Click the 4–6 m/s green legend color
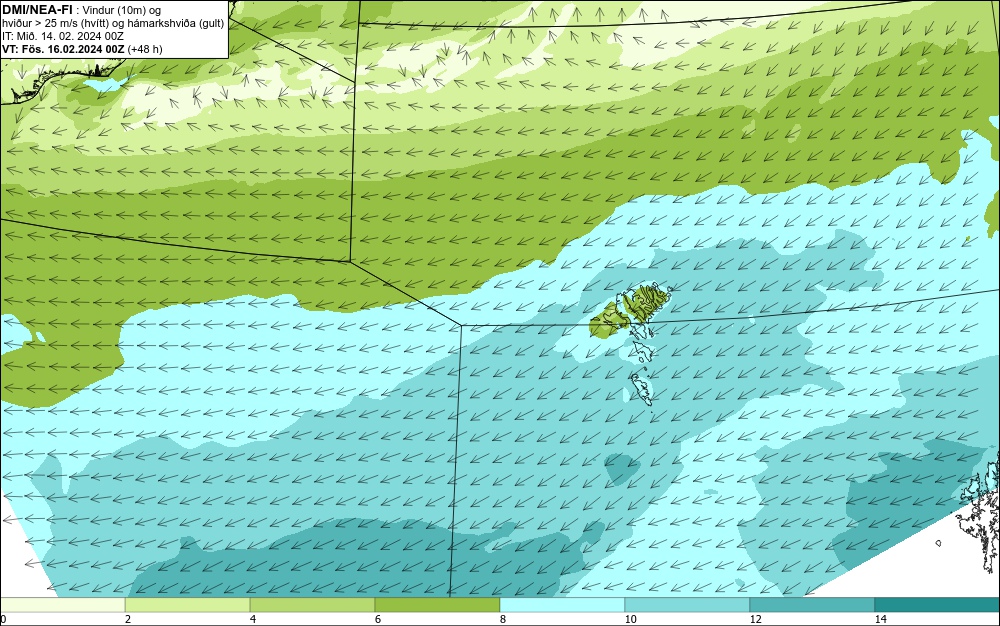Viewport: 1000px width, 626px height. coord(312,605)
